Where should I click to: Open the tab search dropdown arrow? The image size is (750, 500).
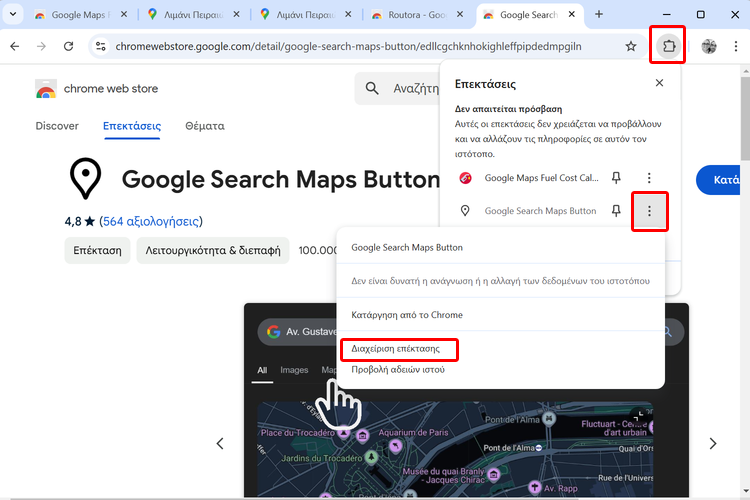(13, 14)
